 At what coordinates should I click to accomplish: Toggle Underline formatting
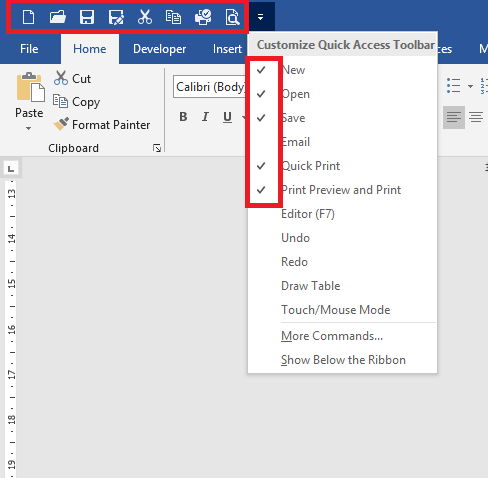click(227, 117)
